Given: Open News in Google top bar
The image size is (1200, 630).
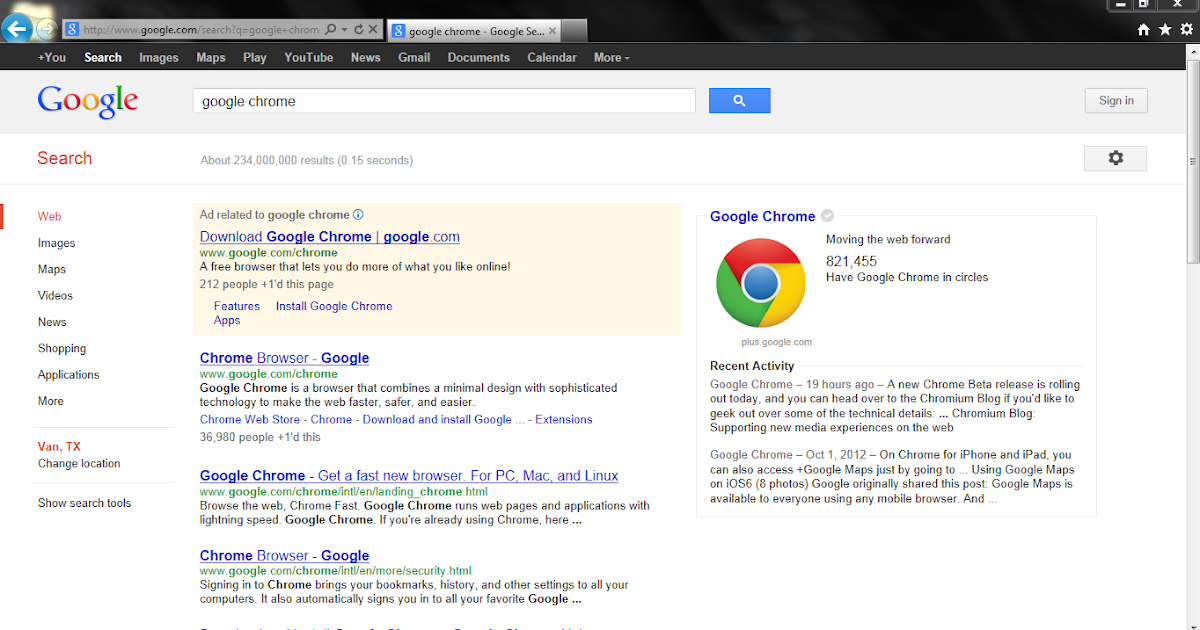Looking at the screenshot, I should (366, 57).
